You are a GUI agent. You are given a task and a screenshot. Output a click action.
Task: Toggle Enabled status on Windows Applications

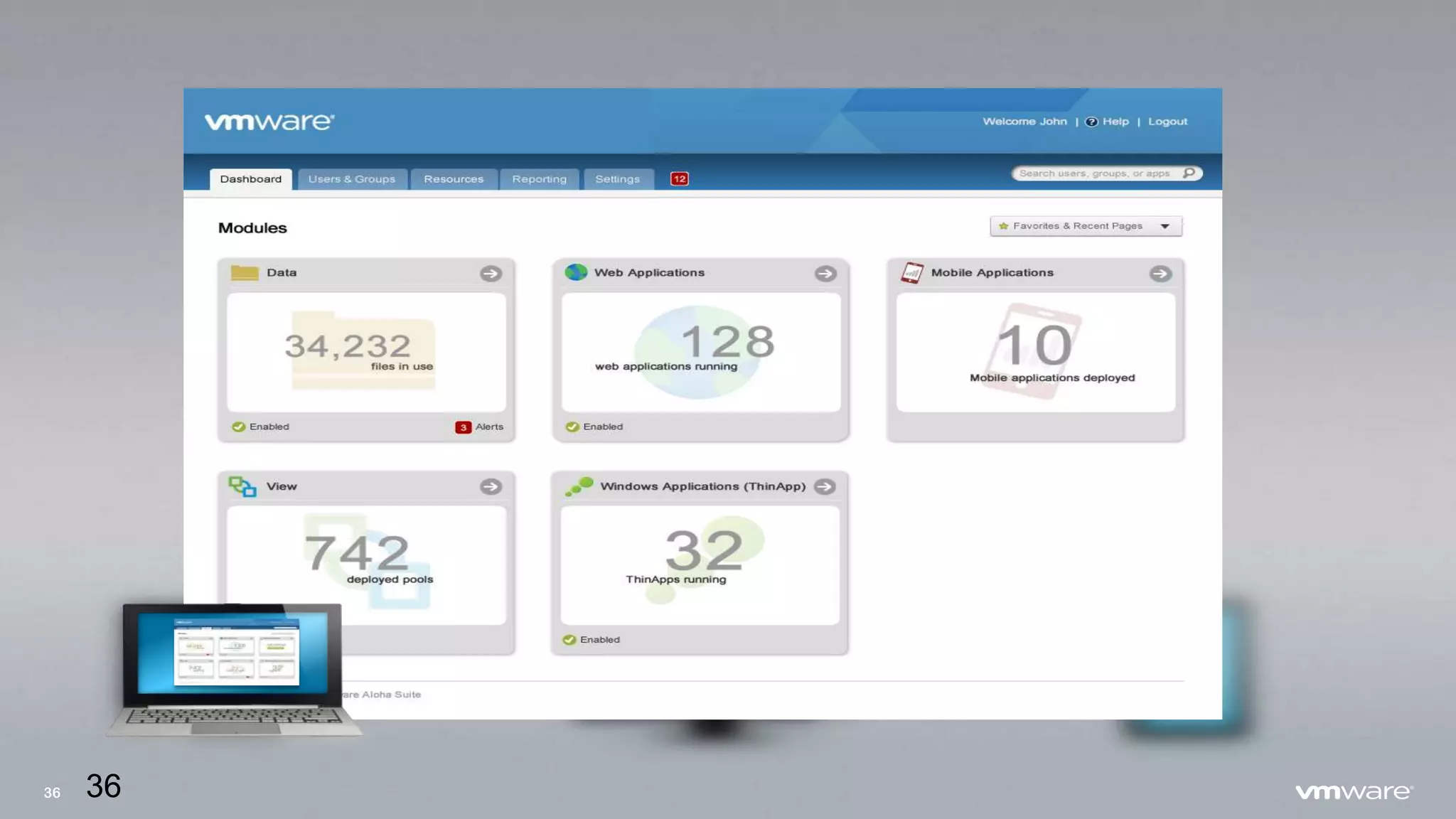[569, 640]
